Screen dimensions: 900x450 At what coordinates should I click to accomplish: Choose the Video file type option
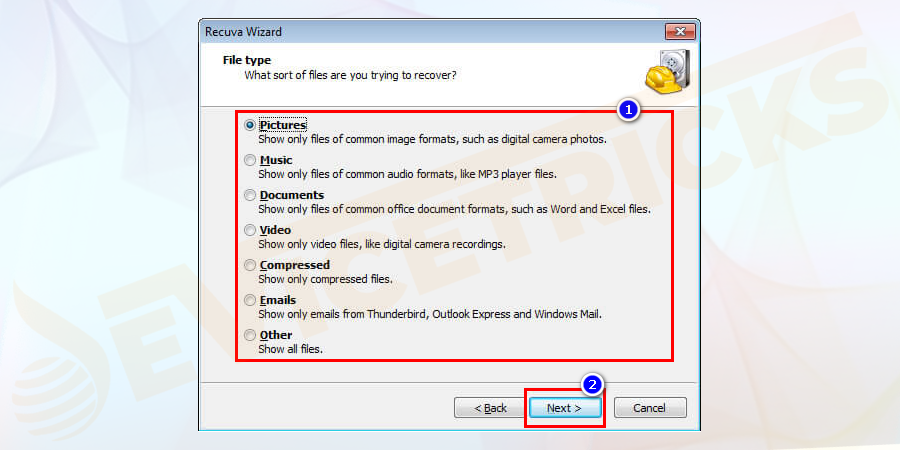250,230
